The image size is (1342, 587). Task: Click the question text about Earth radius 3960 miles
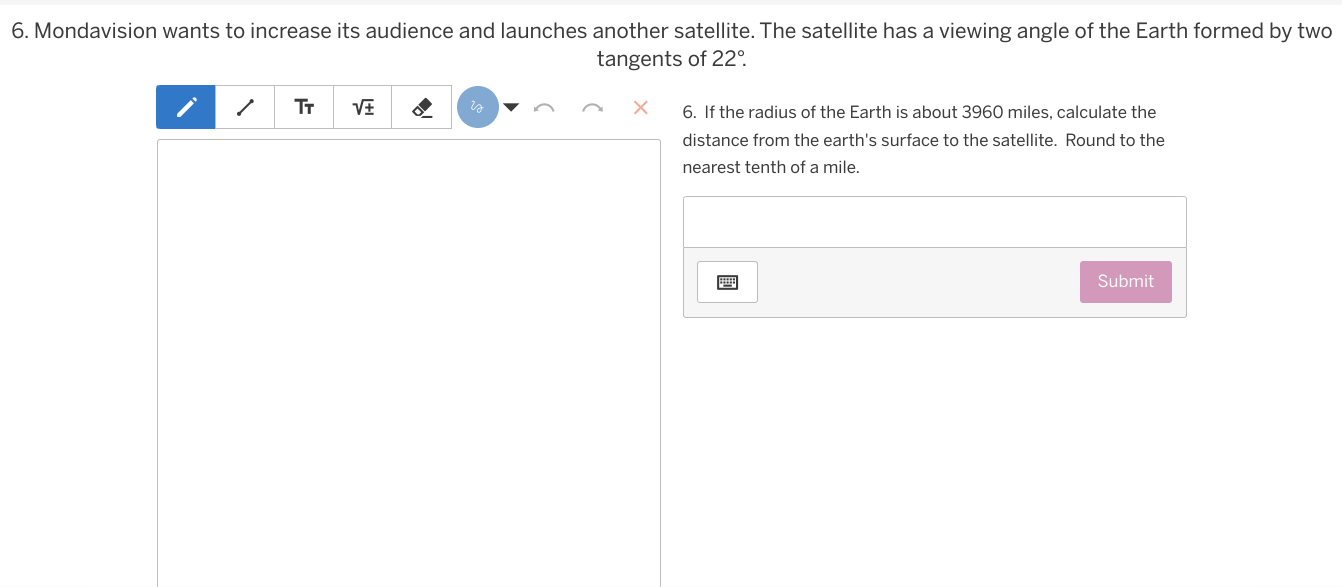[x=924, y=140]
